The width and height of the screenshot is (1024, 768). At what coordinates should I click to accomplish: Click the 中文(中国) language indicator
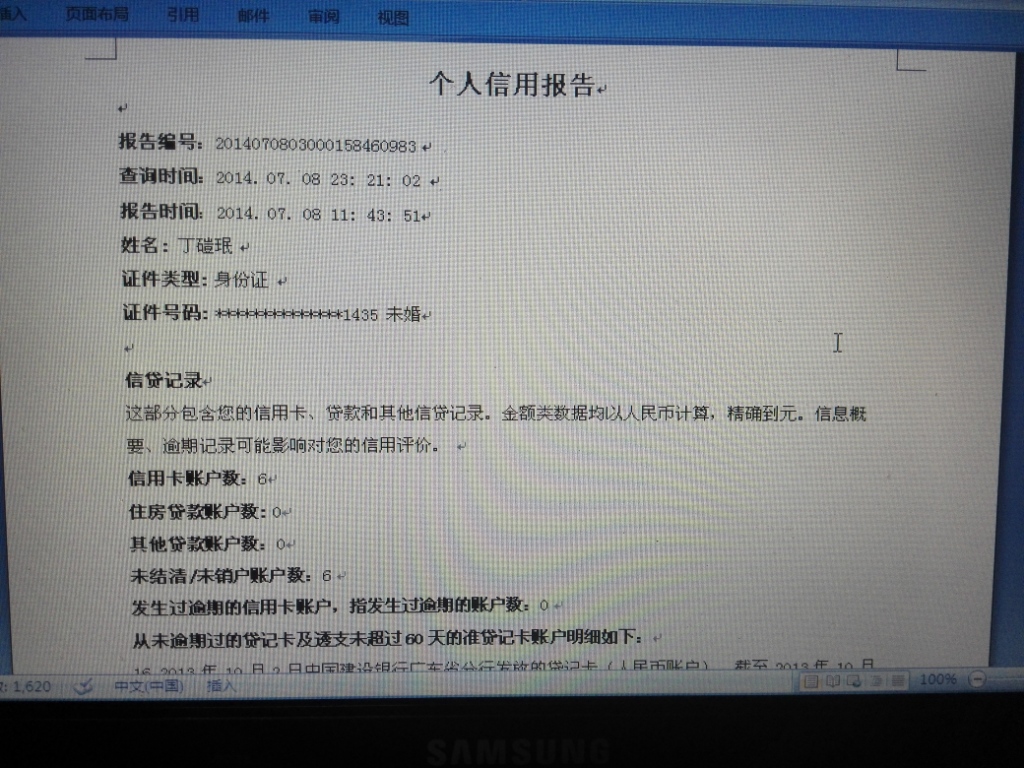[149, 686]
